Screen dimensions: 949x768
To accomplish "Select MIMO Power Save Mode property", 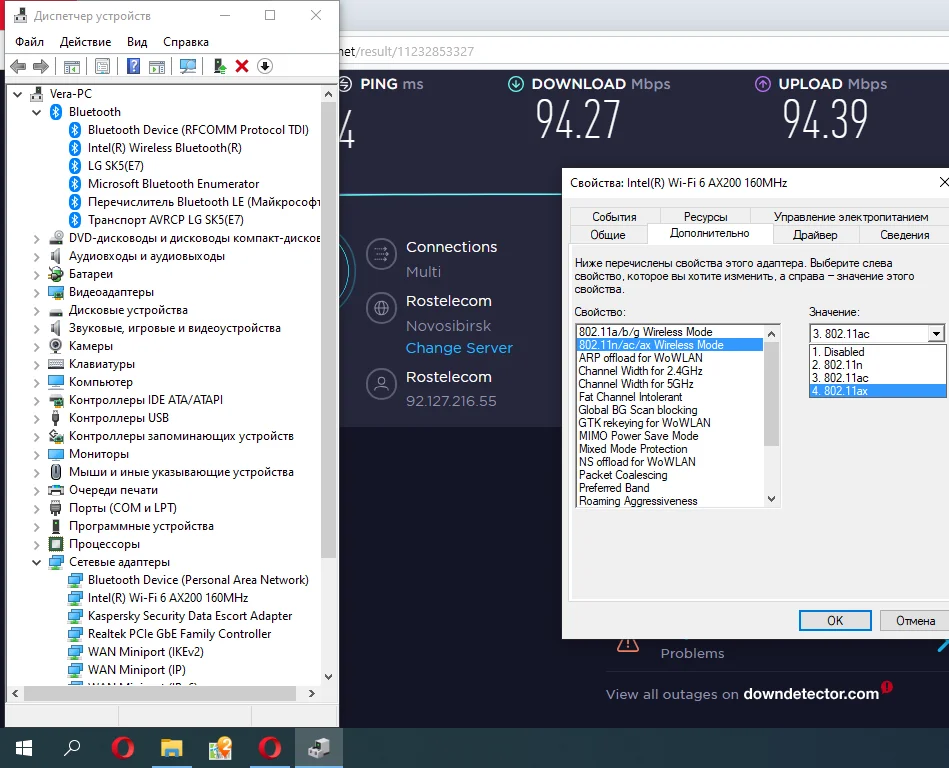I will pos(669,436).
